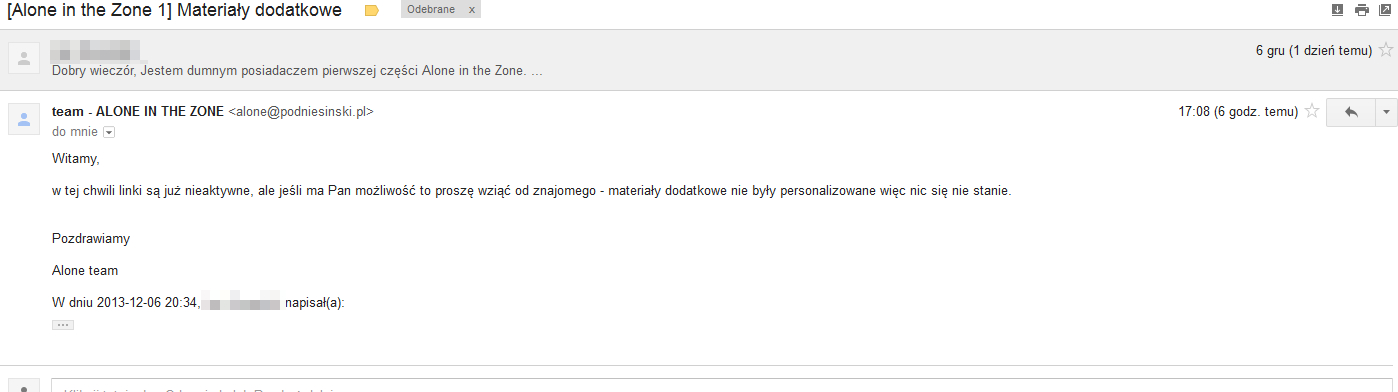Open more options dropdown beside reply
Viewport: 1398px width, 392px height.
pos(1387,112)
